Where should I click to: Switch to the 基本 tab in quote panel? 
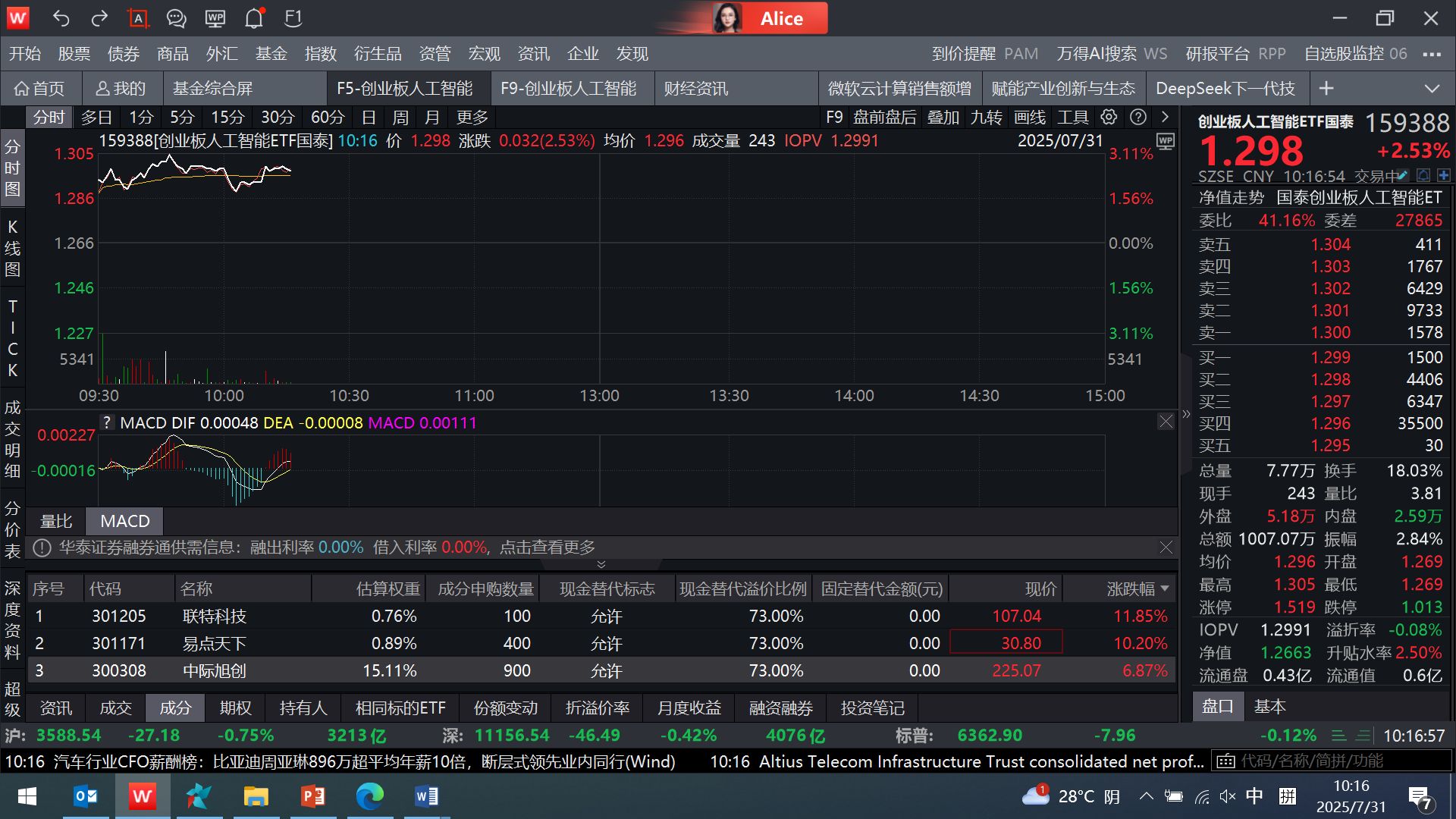[x=1269, y=706]
